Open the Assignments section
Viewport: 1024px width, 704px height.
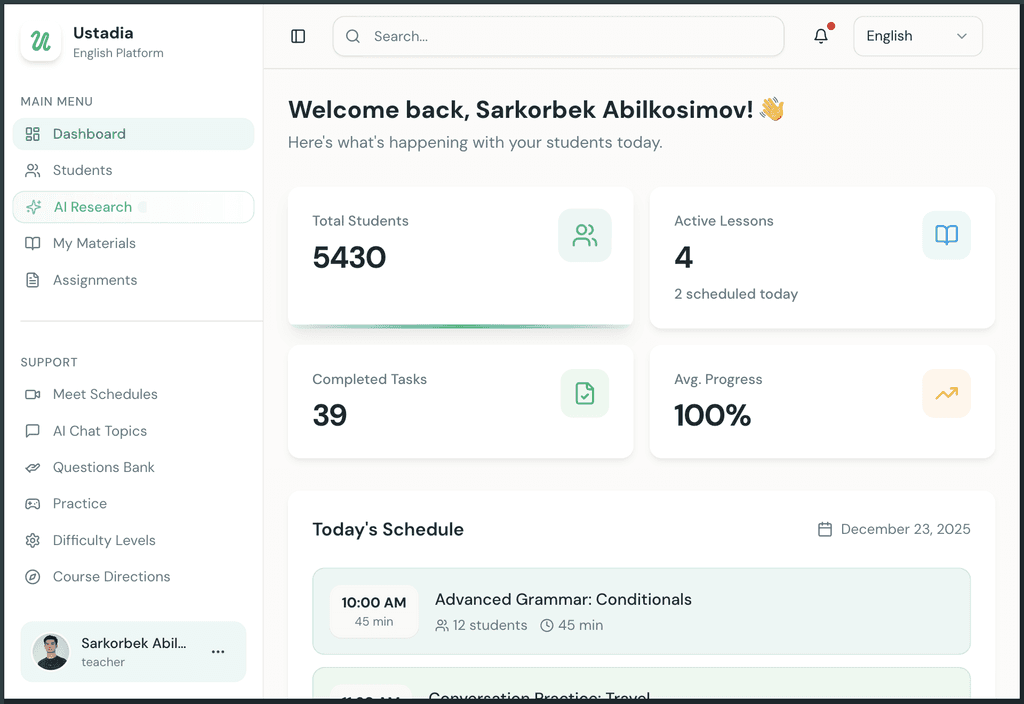pyautogui.click(x=133, y=280)
